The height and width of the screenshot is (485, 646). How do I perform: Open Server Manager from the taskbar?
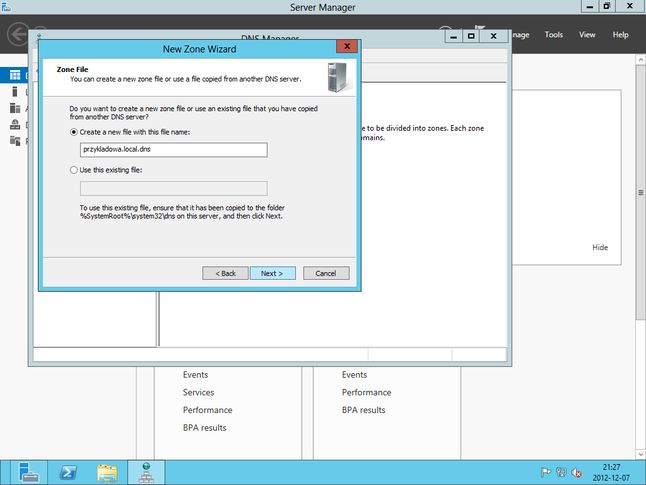[28, 472]
